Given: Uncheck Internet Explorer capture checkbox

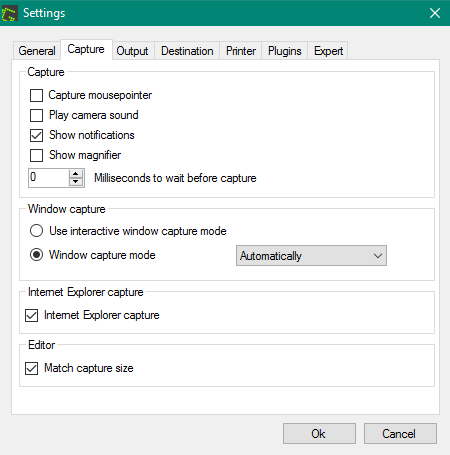Looking at the screenshot, I should (x=31, y=315).
